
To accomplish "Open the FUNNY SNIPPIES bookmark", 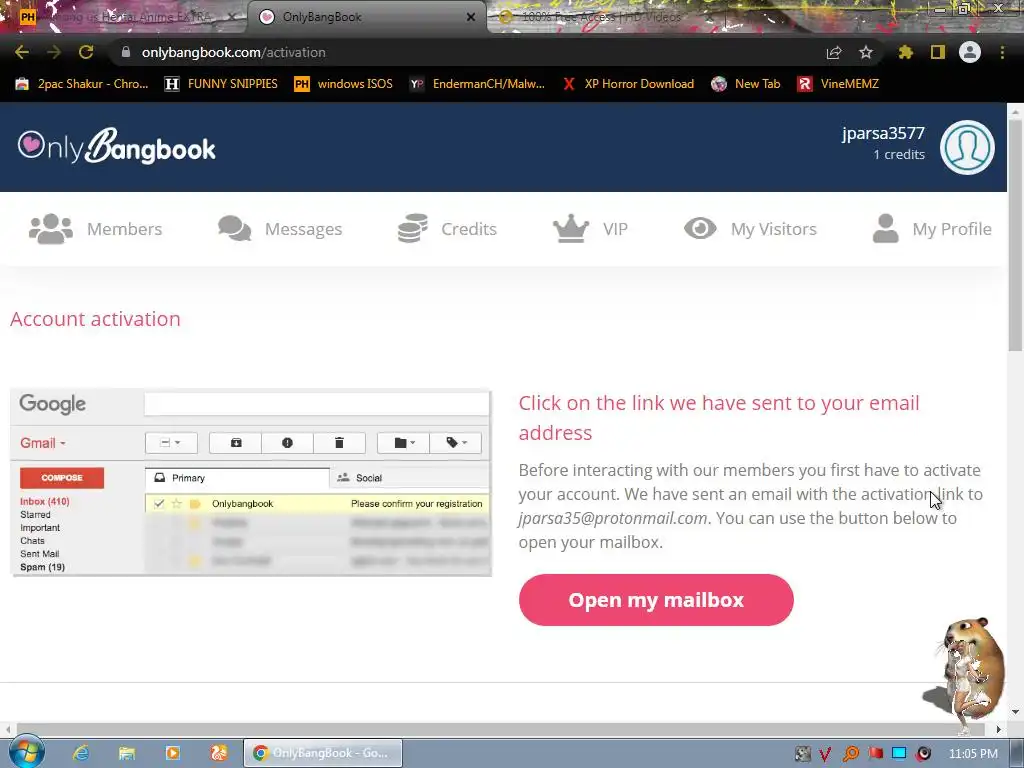I will tap(221, 84).
